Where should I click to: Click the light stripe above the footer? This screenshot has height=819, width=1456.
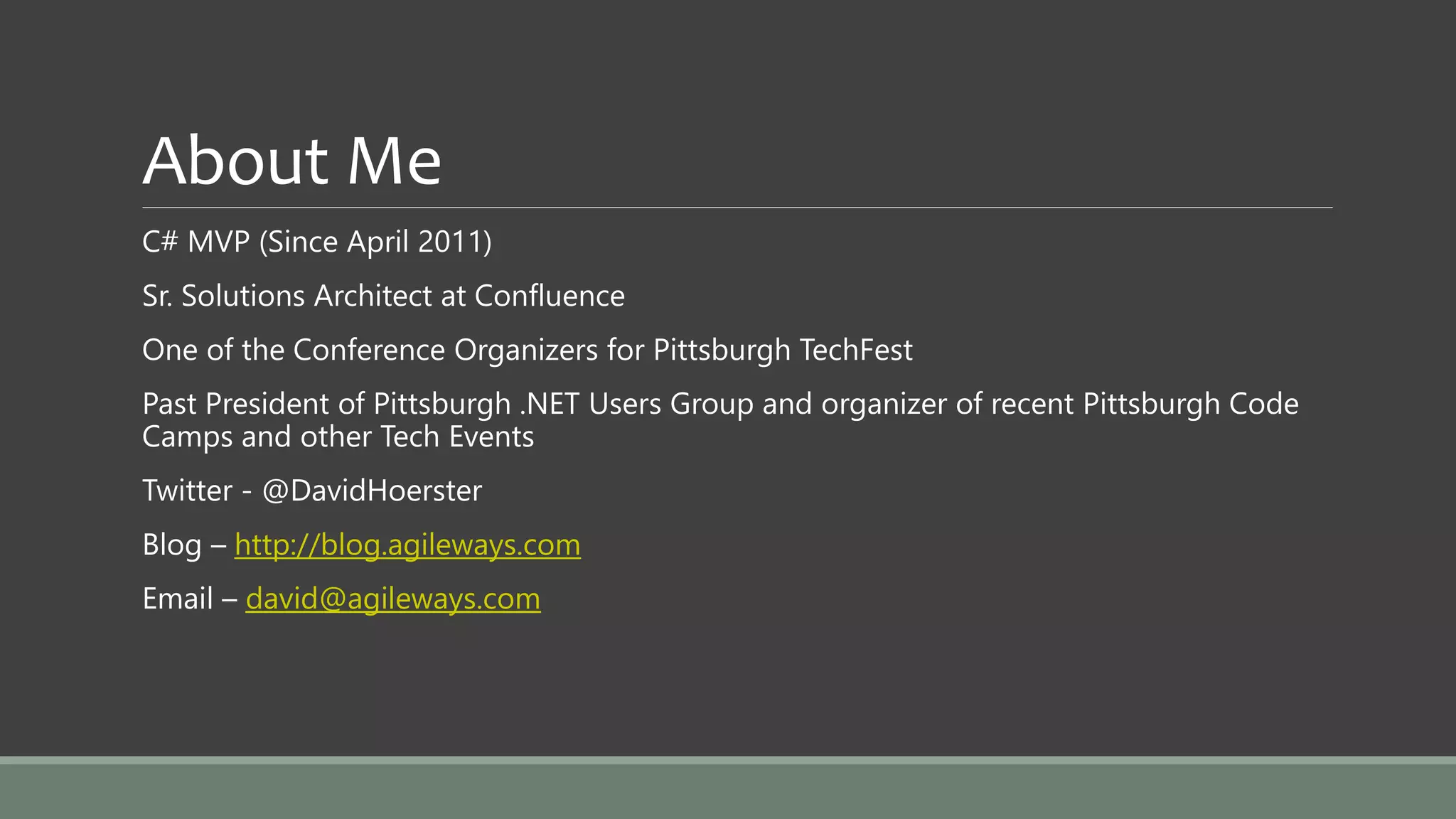coord(728,760)
